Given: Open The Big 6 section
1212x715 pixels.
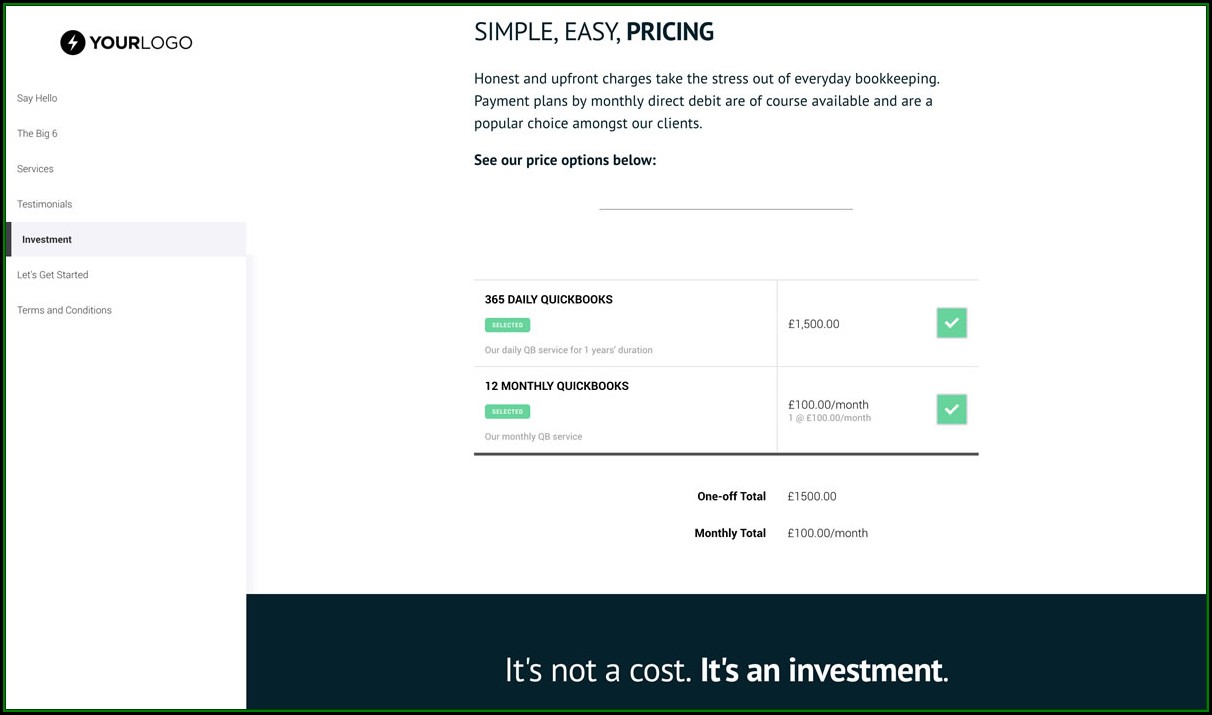Looking at the screenshot, I should [x=37, y=133].
